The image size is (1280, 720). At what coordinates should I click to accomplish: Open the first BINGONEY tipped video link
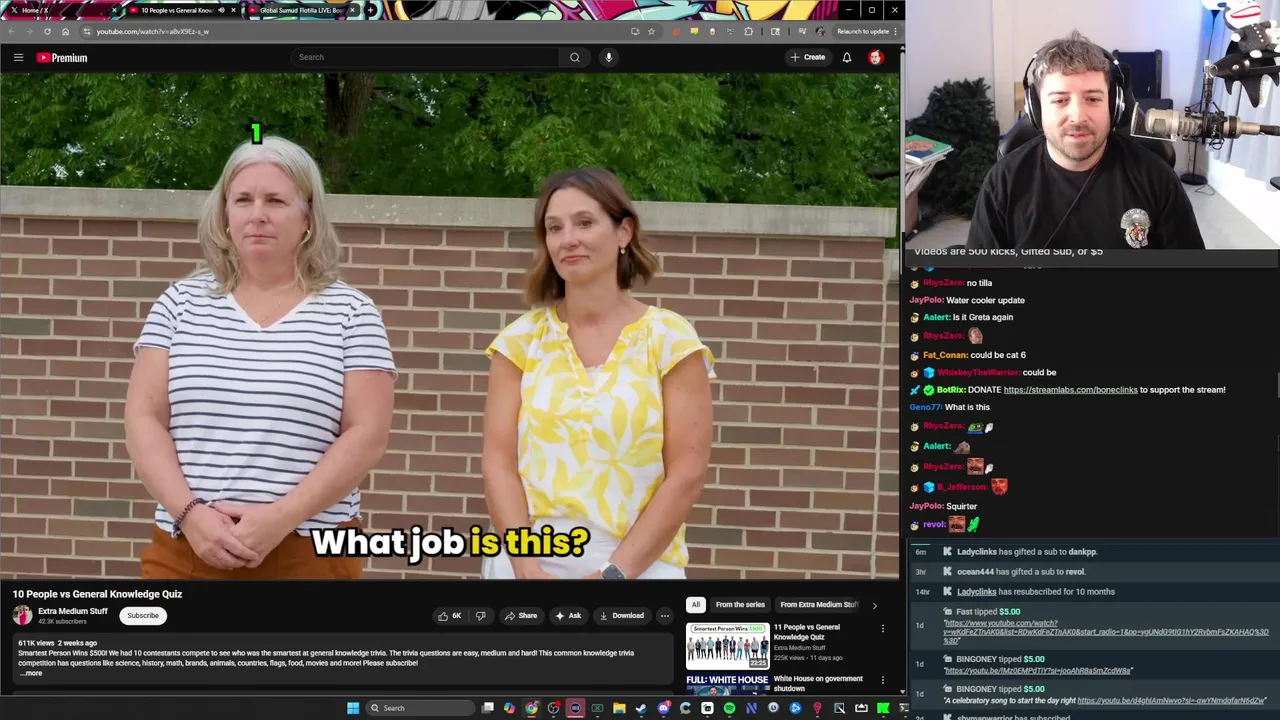click(x=1038, y=671)
